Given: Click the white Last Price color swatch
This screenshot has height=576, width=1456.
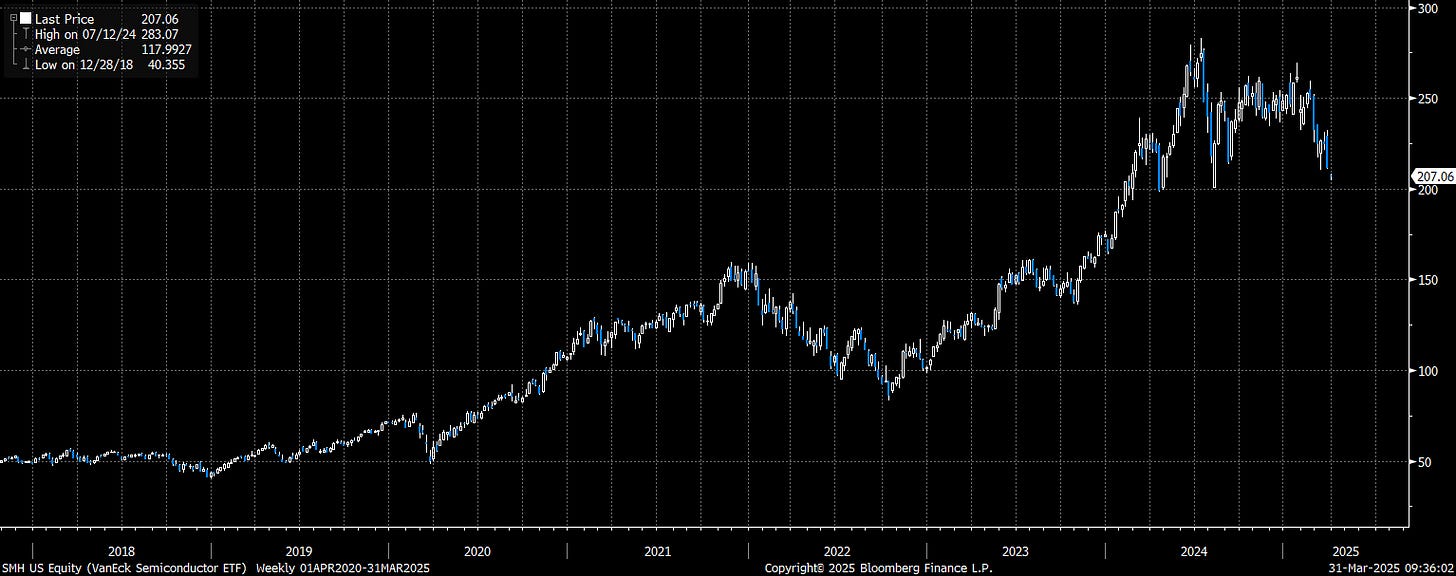Looking at the screenshot, I should [x=26, y=18].
